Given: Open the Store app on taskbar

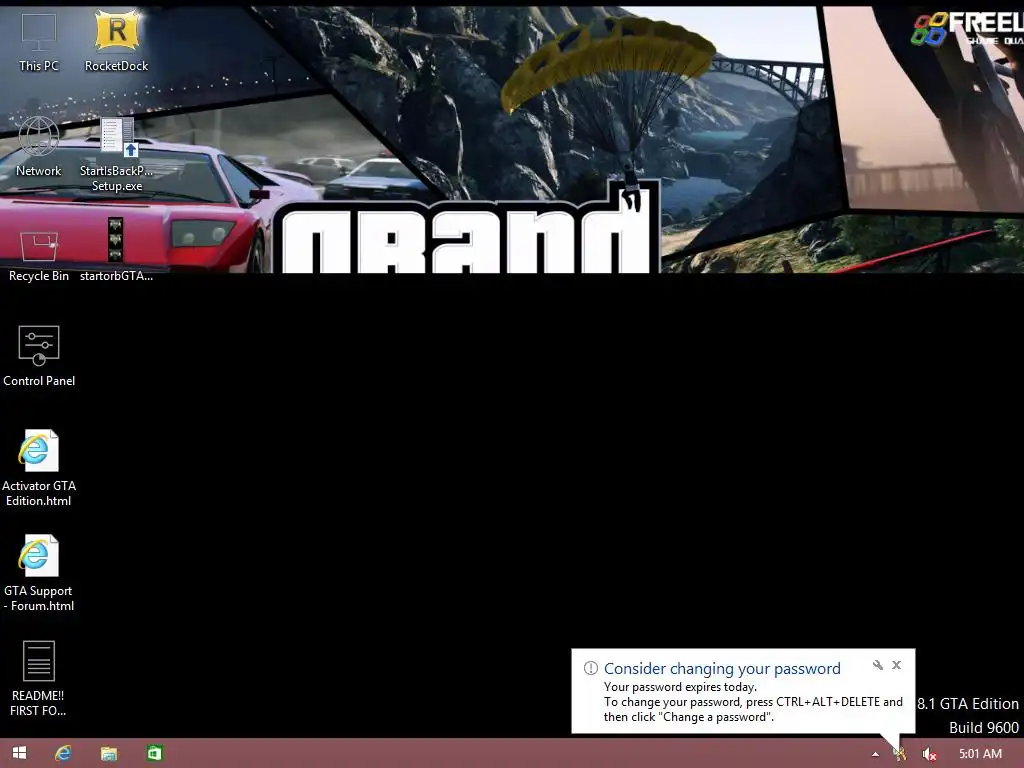Looking at the screenshot, I should coord(154,753).
